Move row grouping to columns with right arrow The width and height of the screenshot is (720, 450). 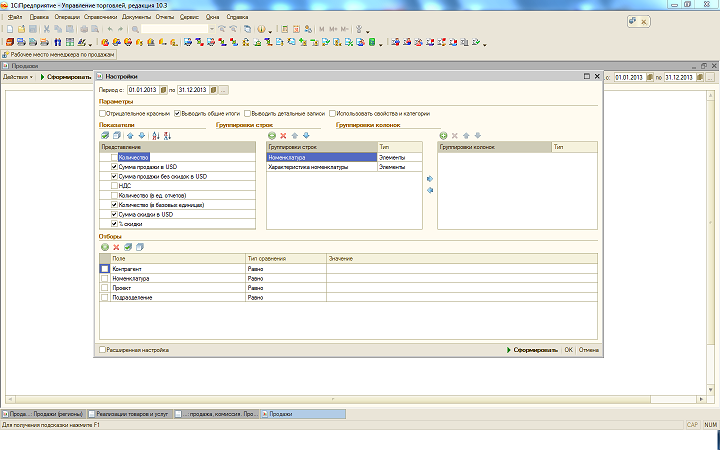[x=430, y=178]
